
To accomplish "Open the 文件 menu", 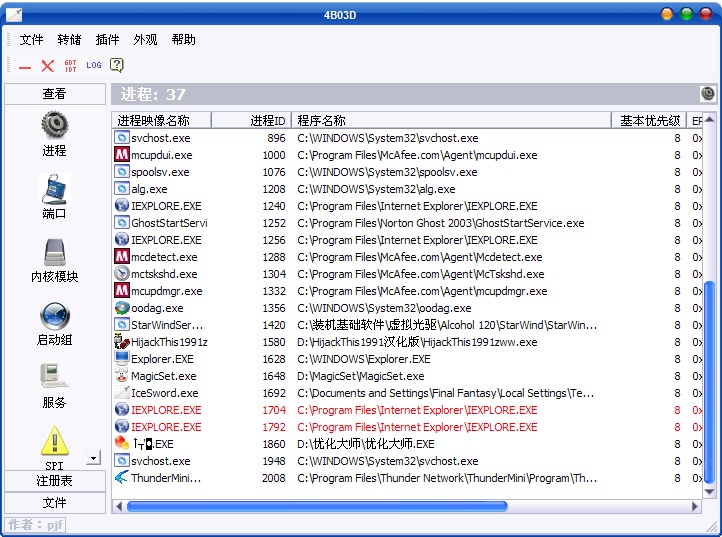I will [x=31, y=40].
